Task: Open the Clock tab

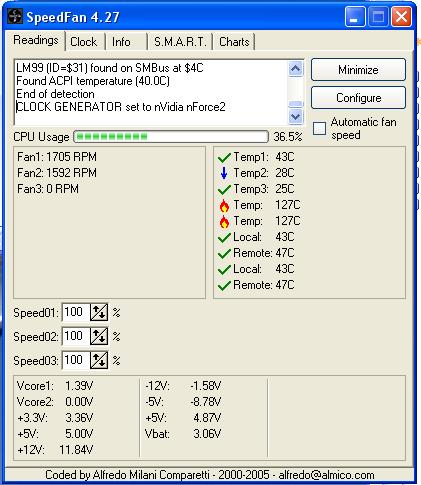Action: [84, 42]
